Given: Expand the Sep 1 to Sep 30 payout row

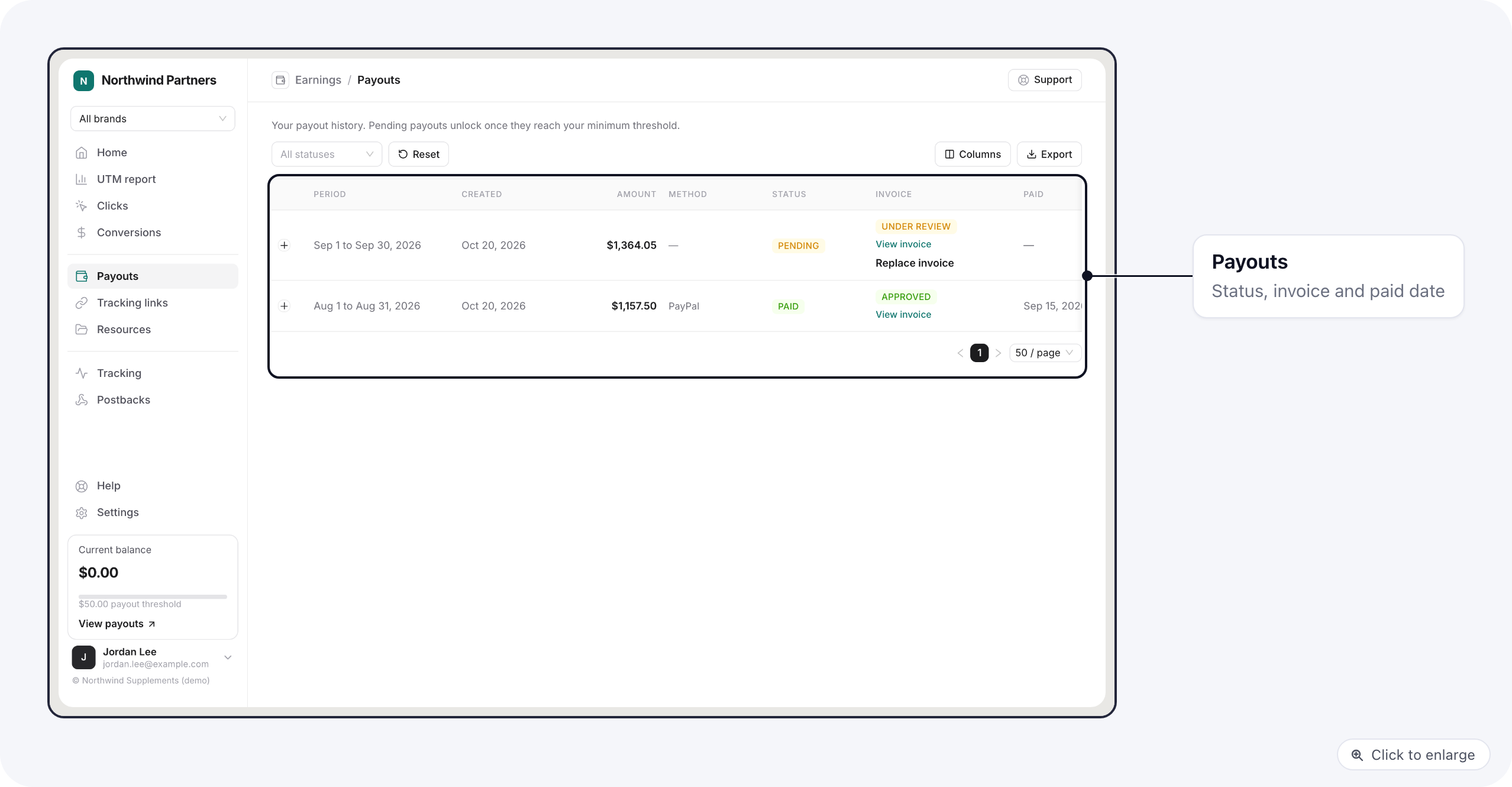Looking at the screenshot, I should [285, 246].
